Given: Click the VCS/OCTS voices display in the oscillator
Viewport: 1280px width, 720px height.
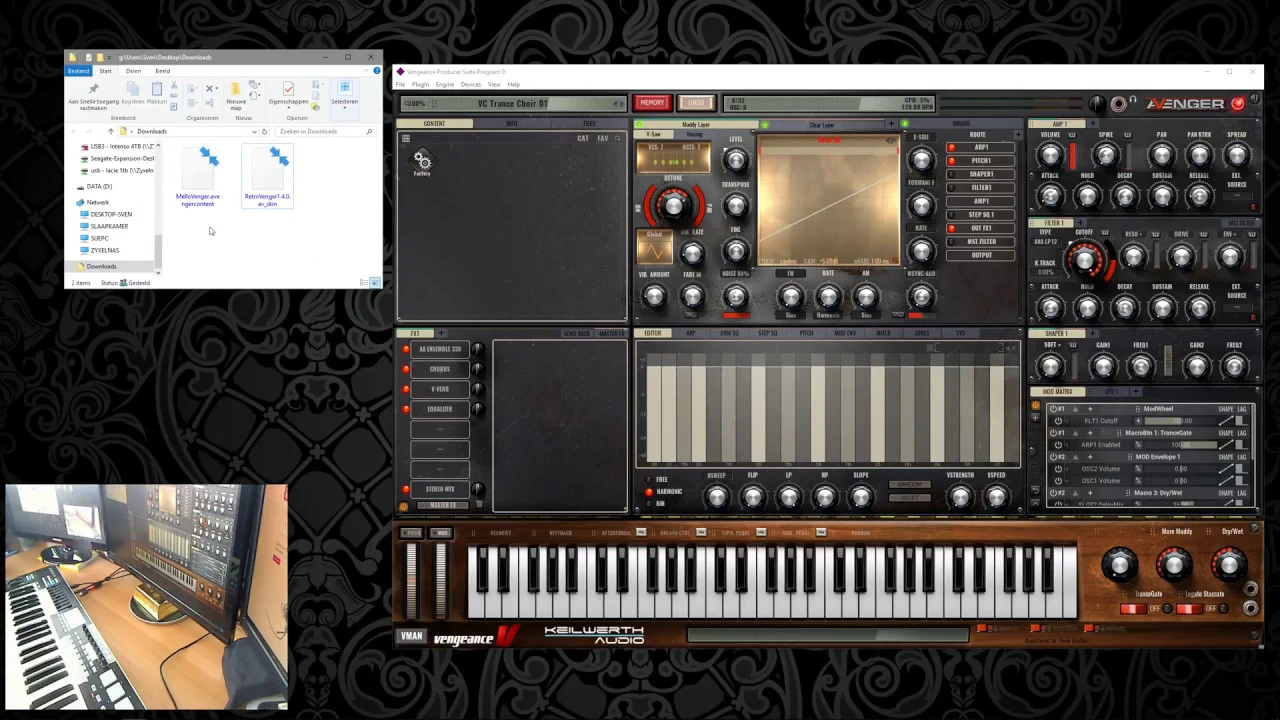Looking at the screenshot, I should tap(673, 156).
